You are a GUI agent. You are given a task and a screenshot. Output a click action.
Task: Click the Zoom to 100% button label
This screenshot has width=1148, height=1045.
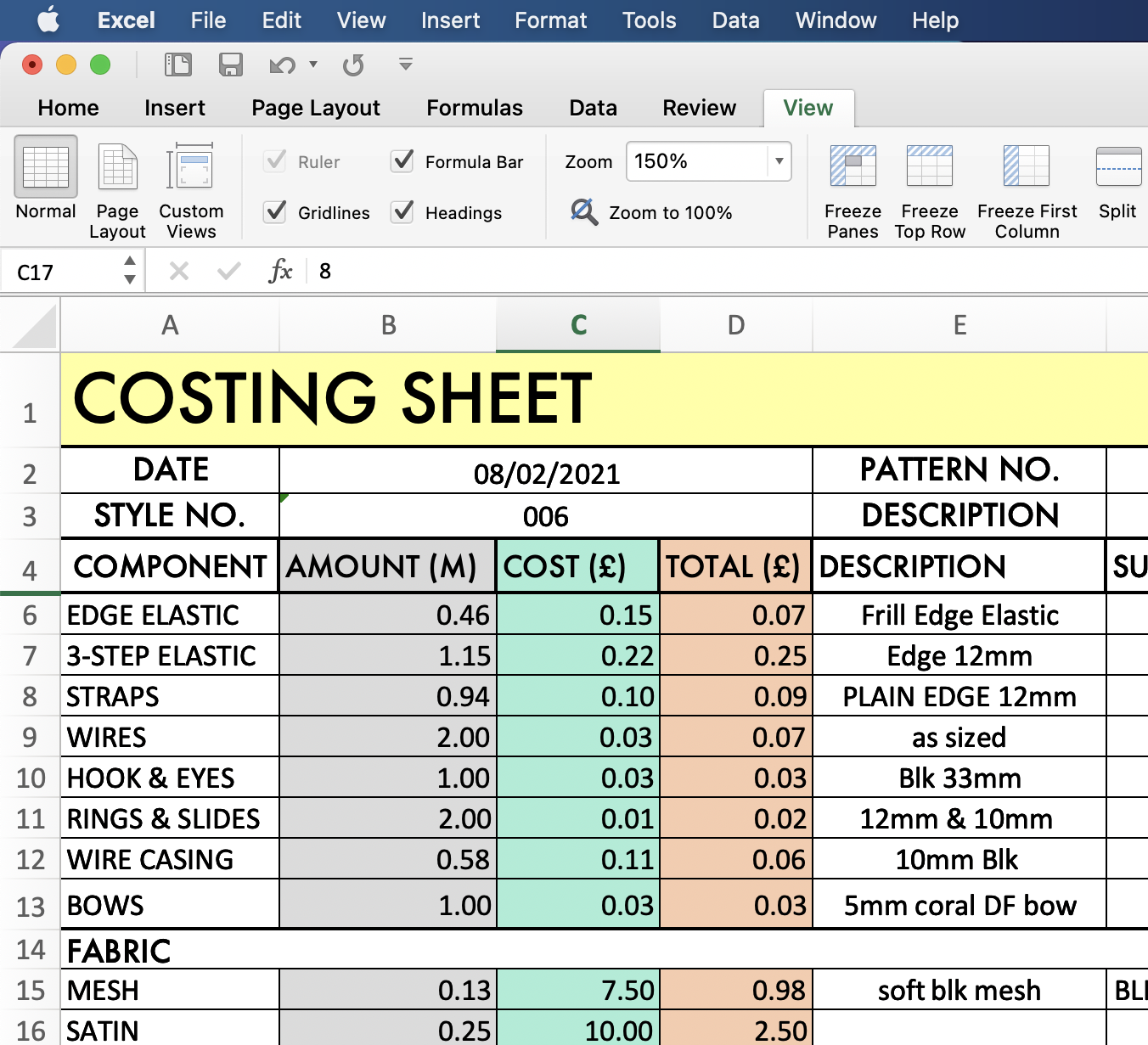(x=671, y=213)
